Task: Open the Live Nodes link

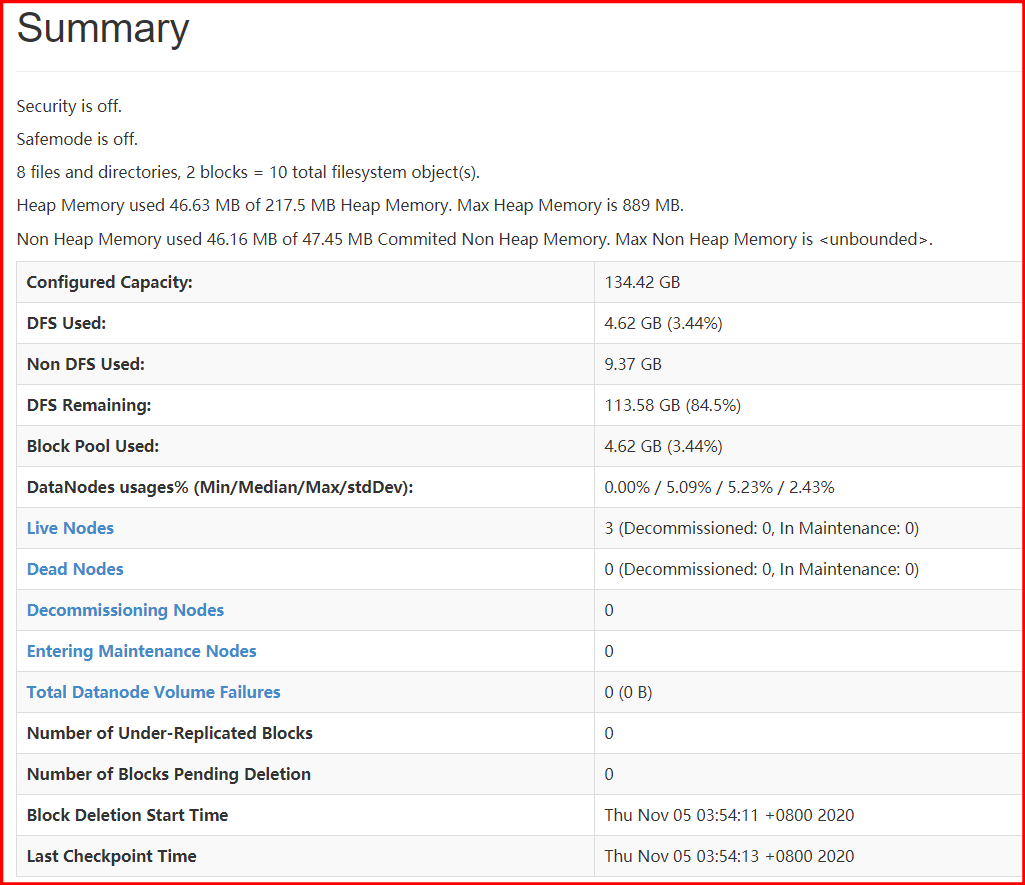Action: [x=70, y=528]
